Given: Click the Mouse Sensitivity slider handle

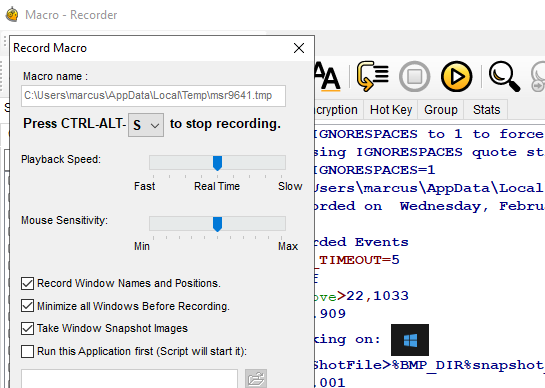Looking at the screenshot, I should click(217, 224).
